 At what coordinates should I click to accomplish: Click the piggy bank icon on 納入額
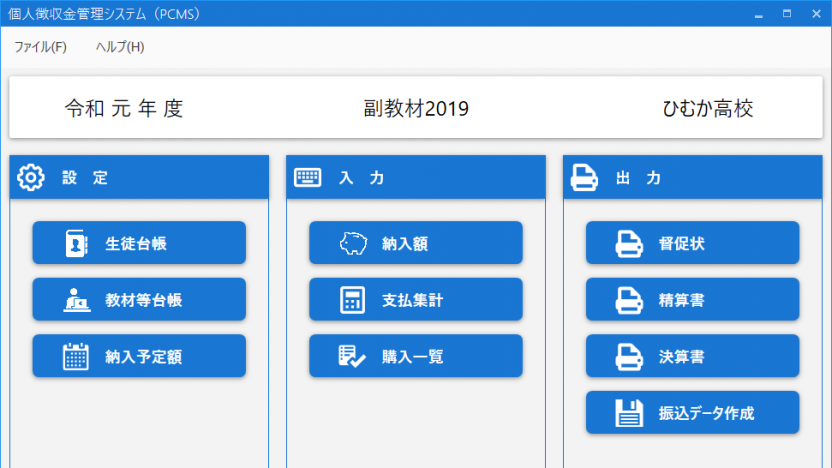point(352,243)
